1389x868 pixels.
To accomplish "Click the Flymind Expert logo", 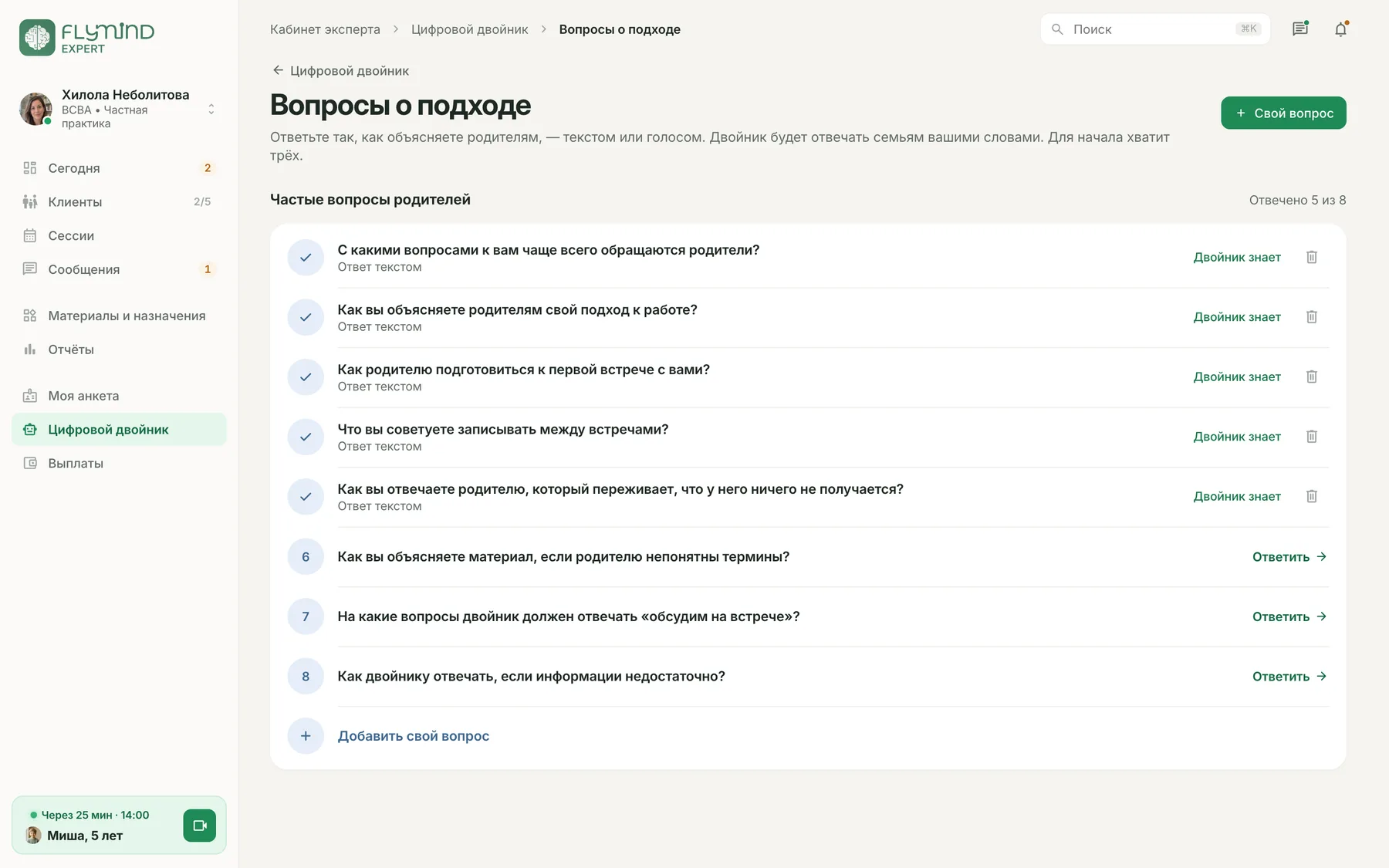I will [x=86, y=37].
